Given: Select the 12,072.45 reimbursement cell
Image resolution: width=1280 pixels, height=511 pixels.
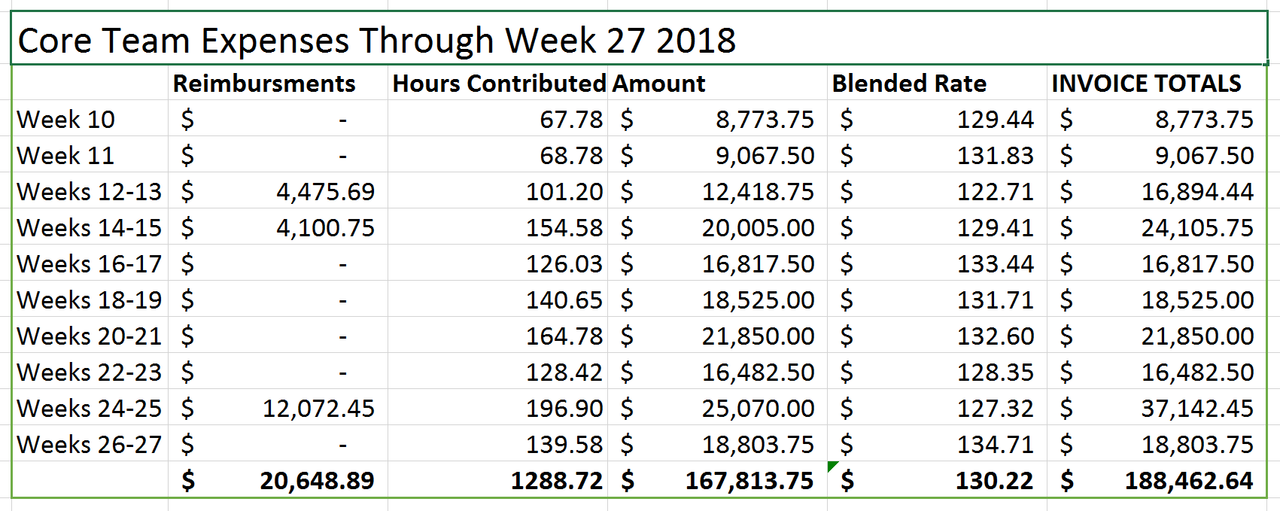Looking at the screenshot, I should [279, 407].
